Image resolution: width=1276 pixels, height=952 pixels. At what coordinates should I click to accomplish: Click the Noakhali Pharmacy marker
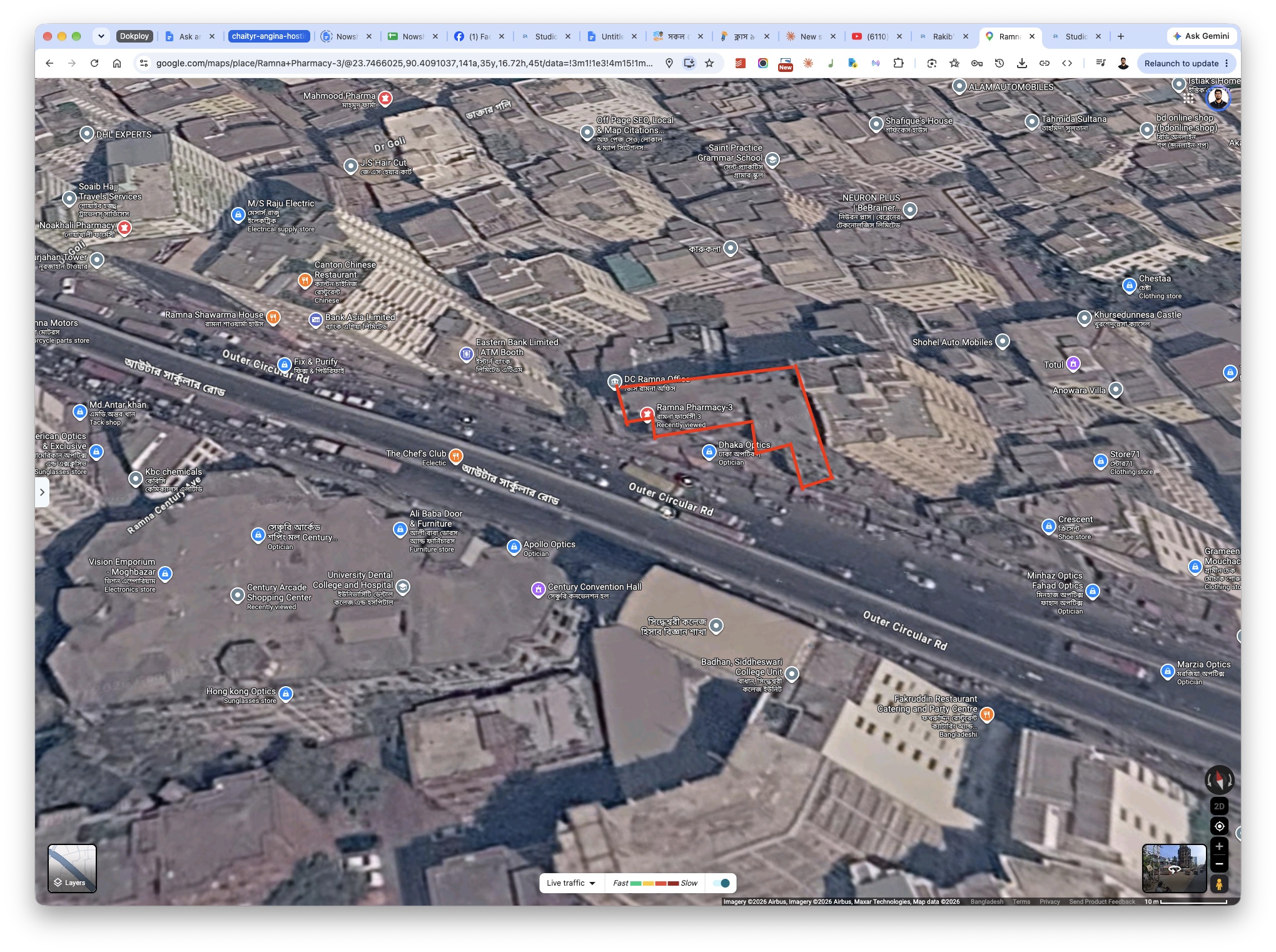click(124, 228)
